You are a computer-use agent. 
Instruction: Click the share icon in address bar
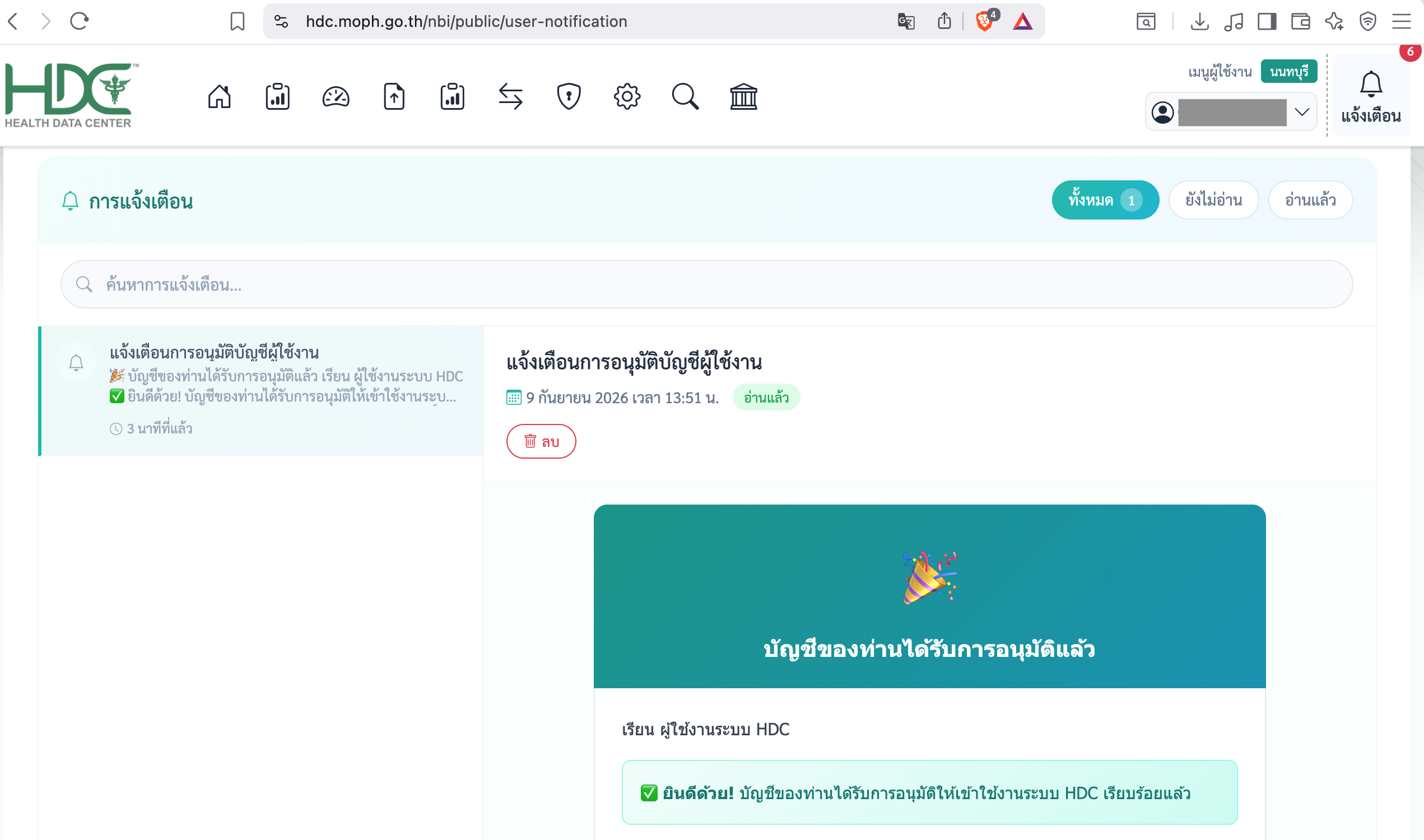944,21
